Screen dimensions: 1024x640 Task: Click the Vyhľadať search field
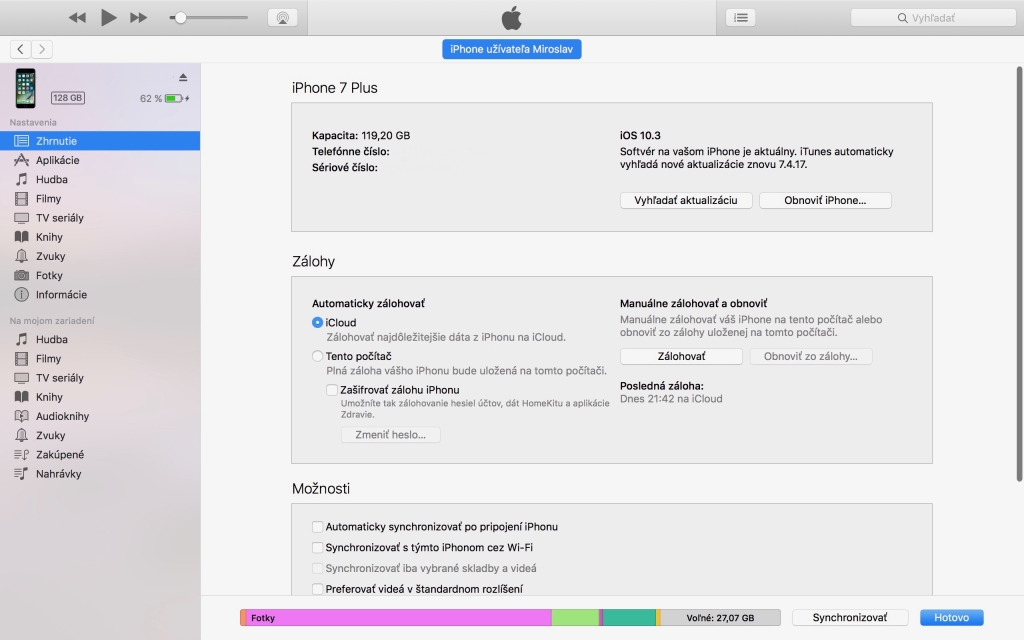[x=932, y=17]
